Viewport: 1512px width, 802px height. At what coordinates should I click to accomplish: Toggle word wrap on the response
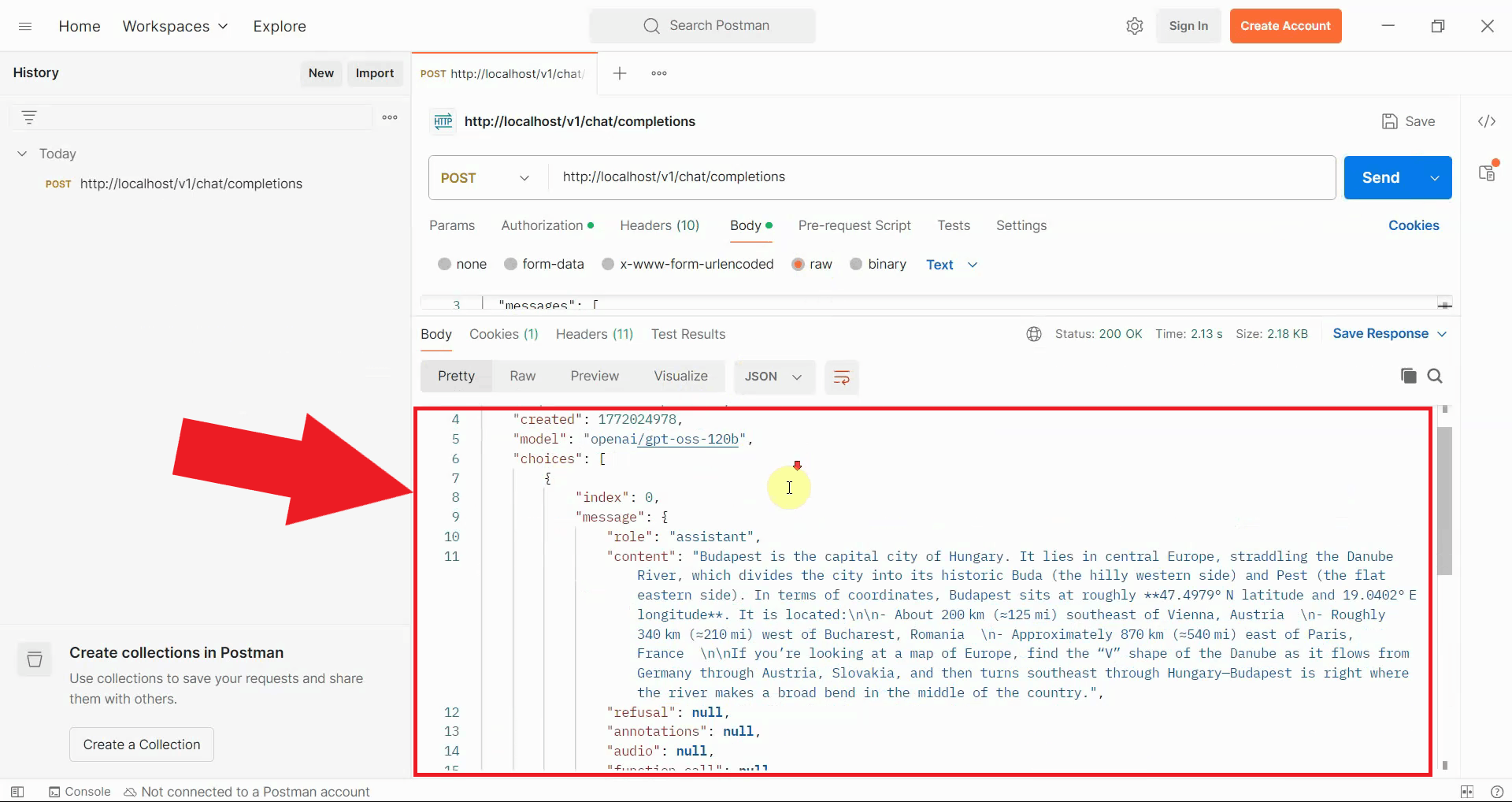click(x=841, y=377)
